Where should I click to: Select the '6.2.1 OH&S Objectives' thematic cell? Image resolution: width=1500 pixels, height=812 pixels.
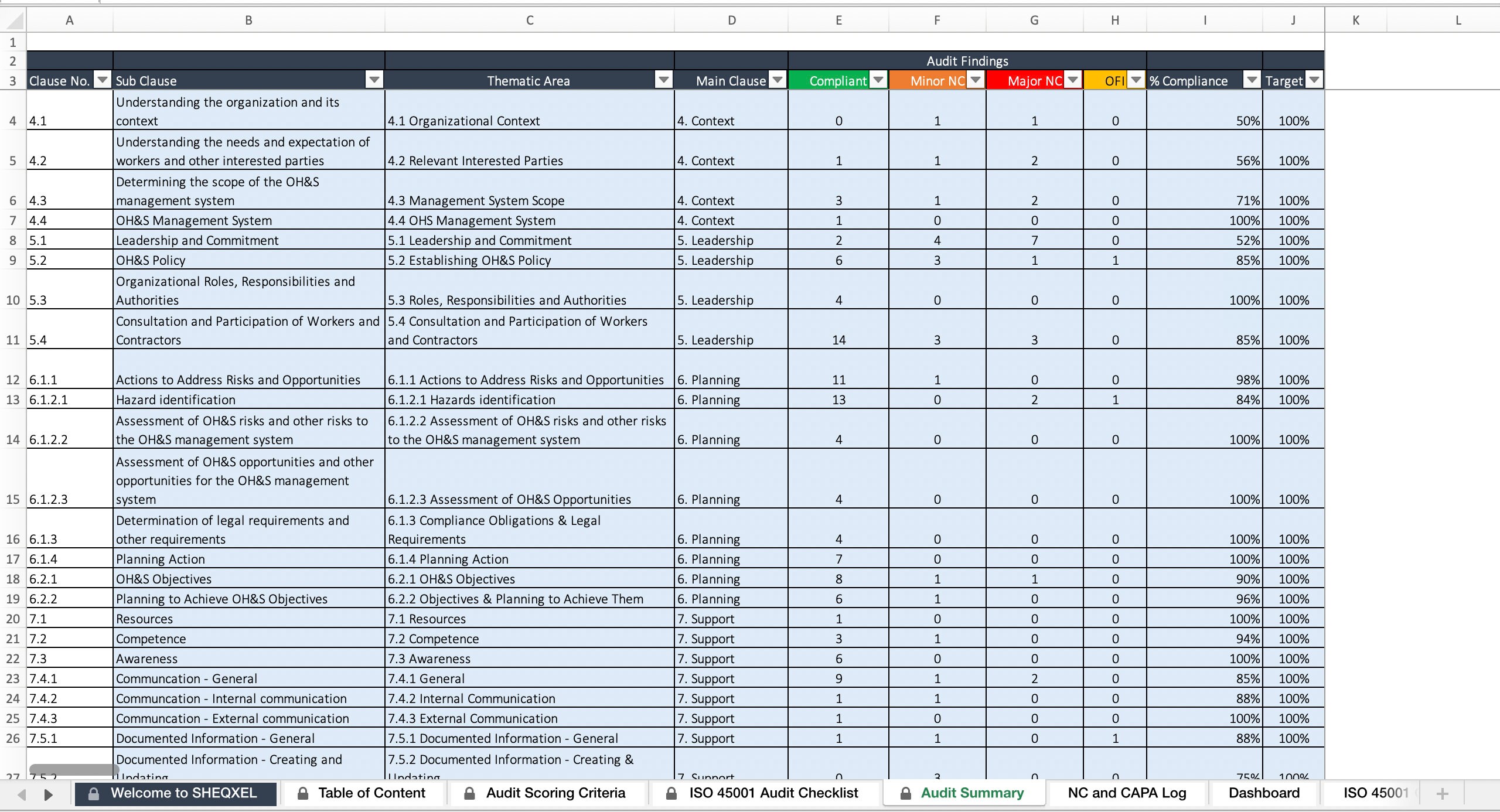530,579
